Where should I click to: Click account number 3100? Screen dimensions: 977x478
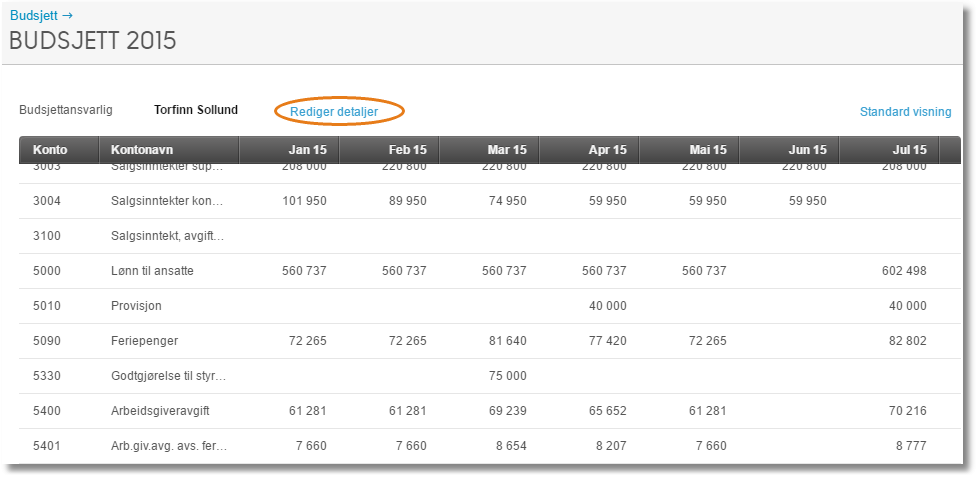[47, 236]
